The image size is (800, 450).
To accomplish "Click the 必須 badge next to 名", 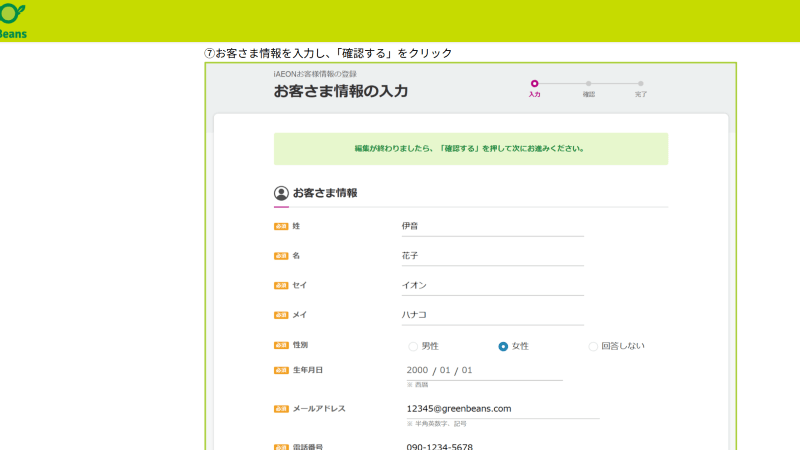I will (281, 256).
